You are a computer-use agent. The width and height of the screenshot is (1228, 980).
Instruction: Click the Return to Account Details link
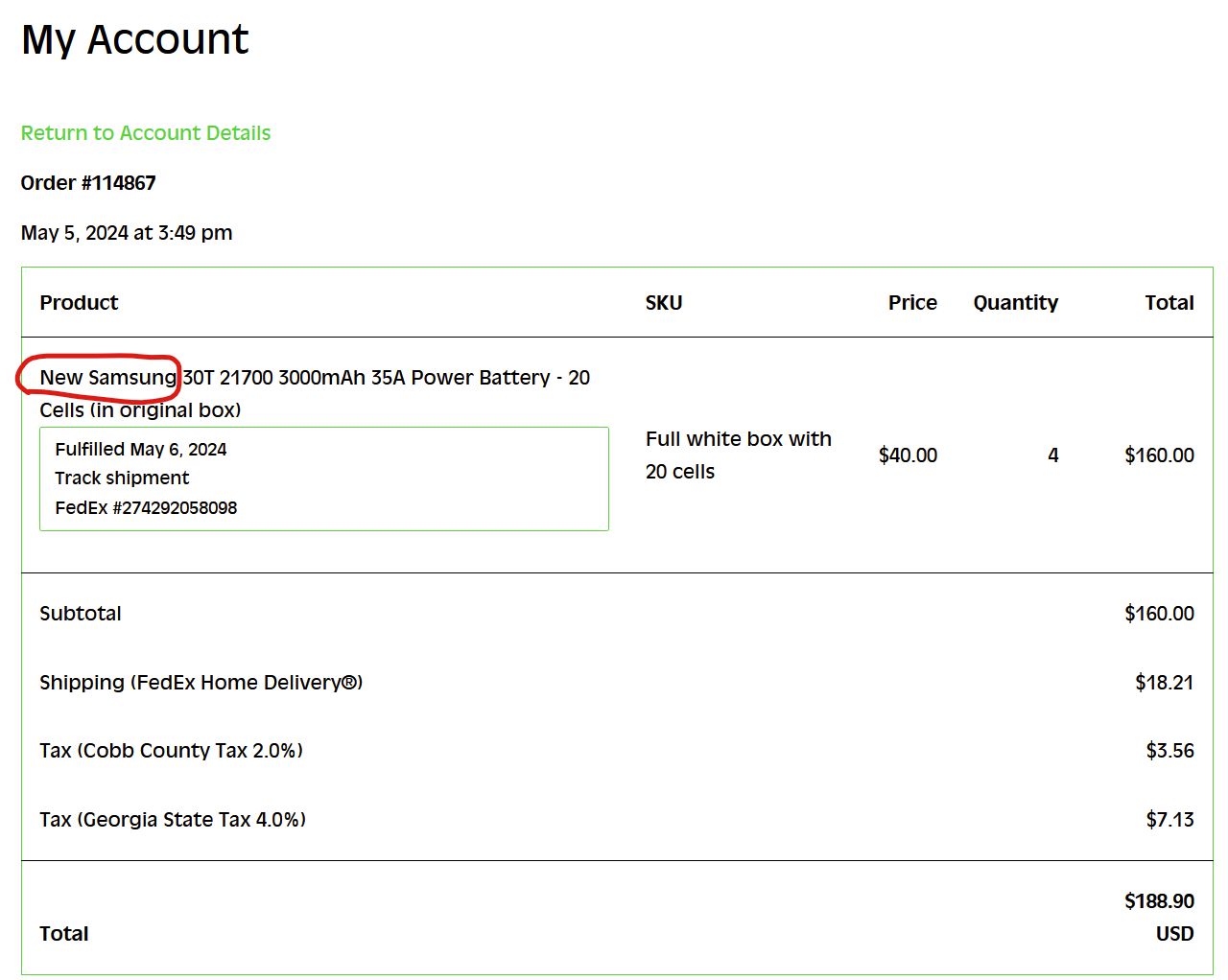point(146,133)
